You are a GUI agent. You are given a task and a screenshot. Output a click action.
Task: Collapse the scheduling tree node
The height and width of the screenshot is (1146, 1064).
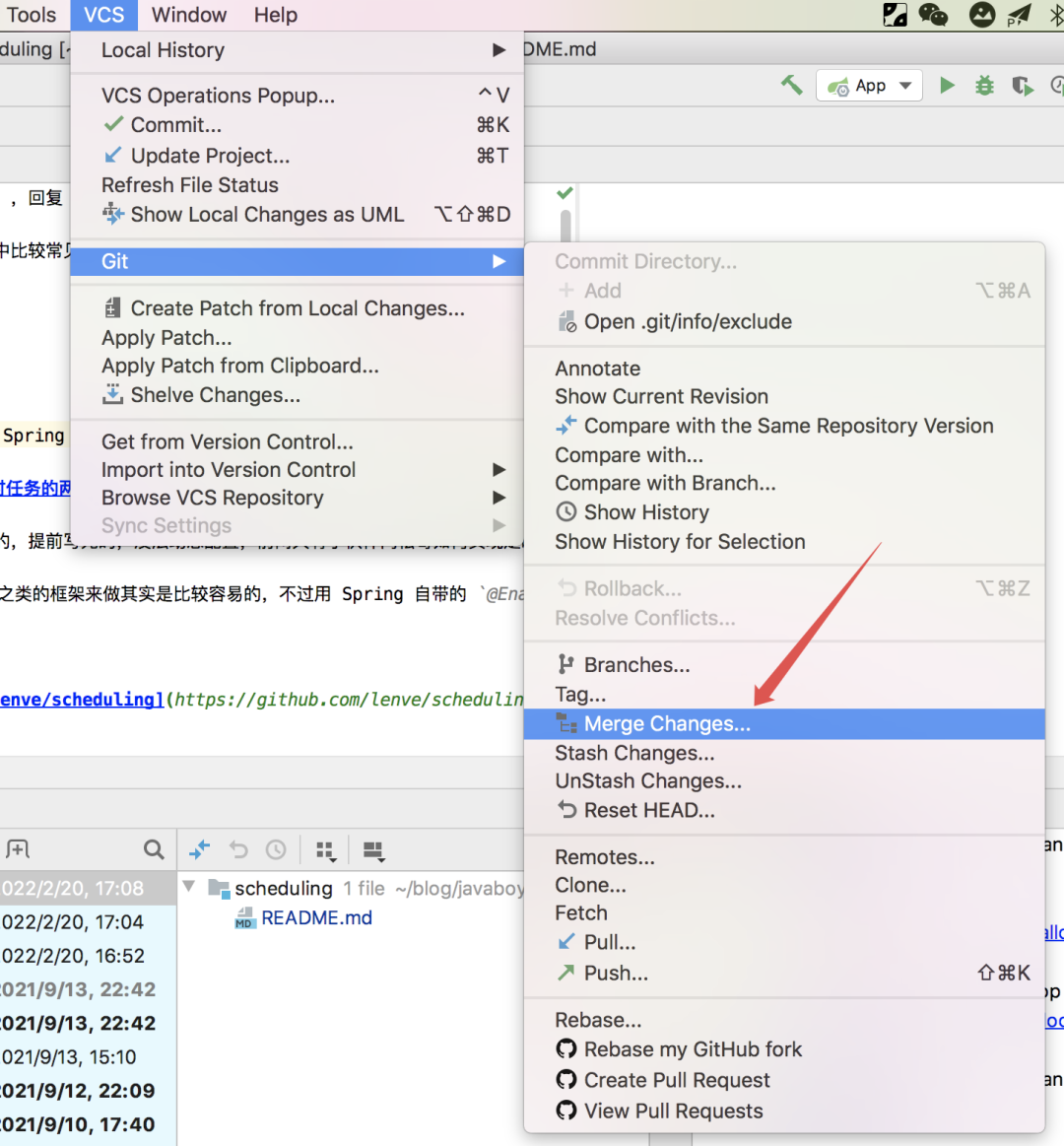pyautogui.click(x=189, y=887)
